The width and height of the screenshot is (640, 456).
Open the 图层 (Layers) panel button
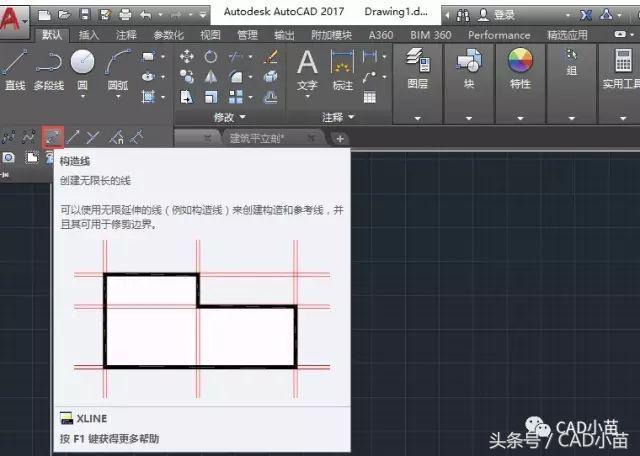[x=418, y=69]
